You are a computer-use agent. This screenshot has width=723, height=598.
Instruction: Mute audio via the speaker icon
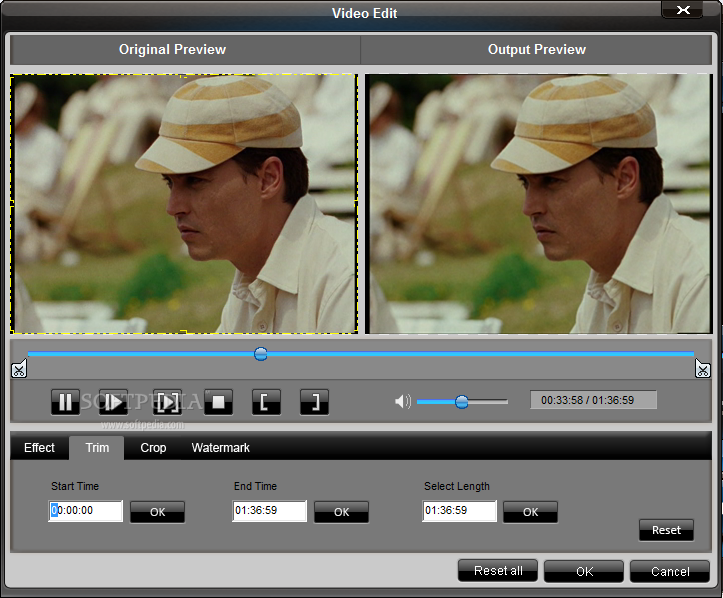[x=403, y=402]
